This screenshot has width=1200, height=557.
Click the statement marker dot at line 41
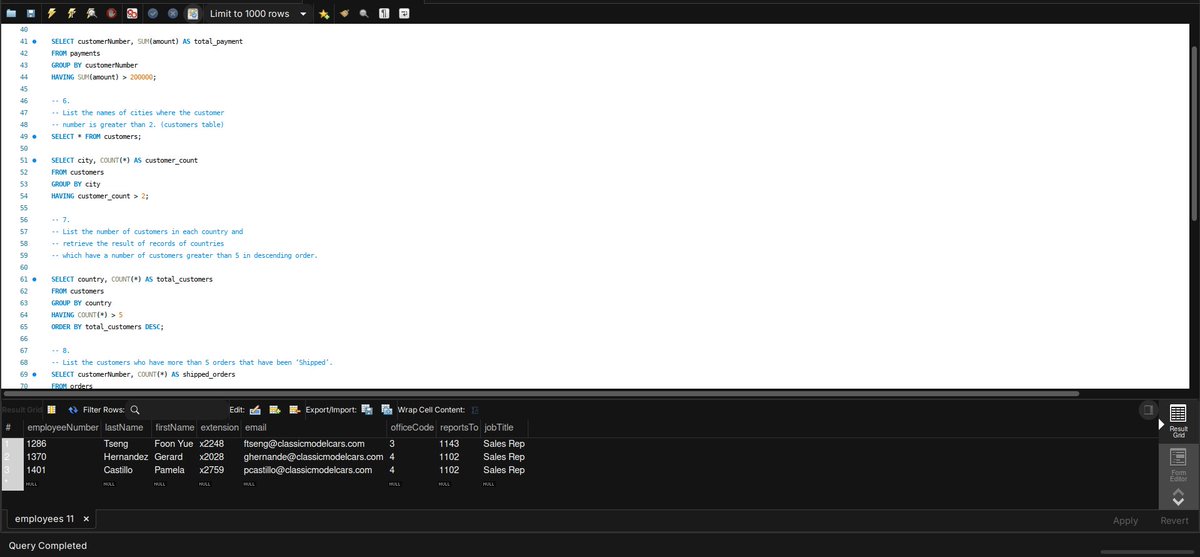coord(35,41)
